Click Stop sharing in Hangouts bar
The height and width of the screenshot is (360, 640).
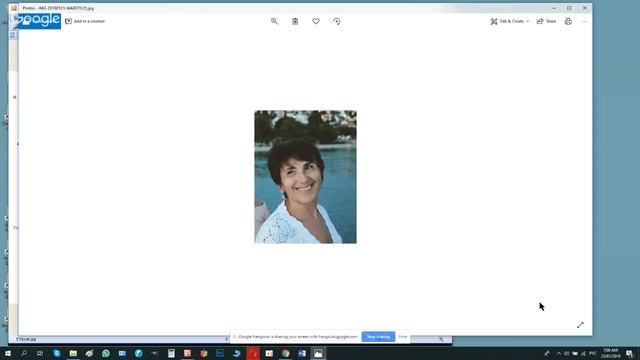[x=378, y=337]
